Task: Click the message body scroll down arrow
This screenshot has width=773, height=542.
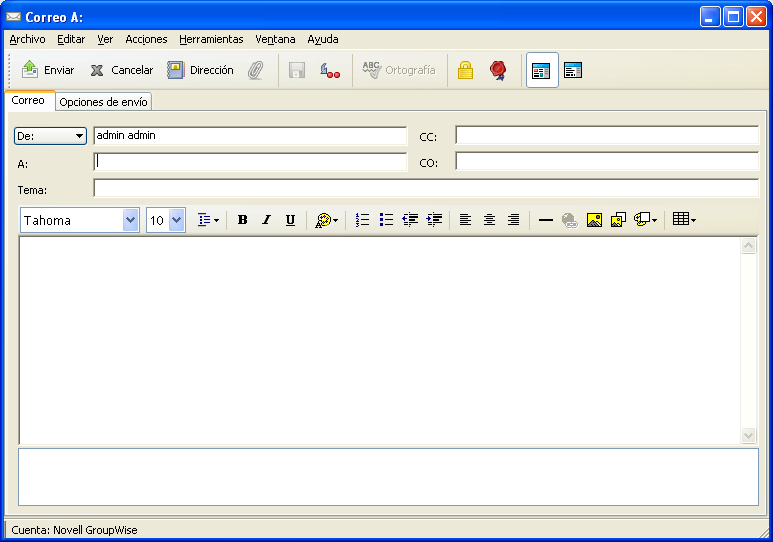Action: tap(748, 435)
